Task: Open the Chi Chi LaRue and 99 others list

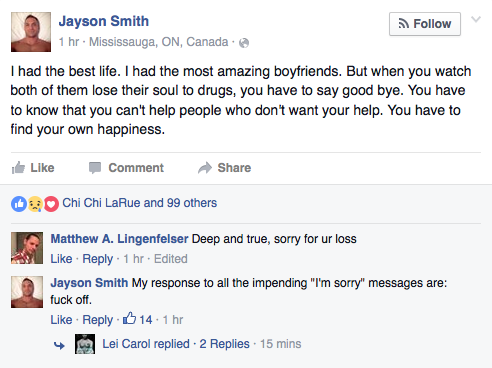Action: 140,203
